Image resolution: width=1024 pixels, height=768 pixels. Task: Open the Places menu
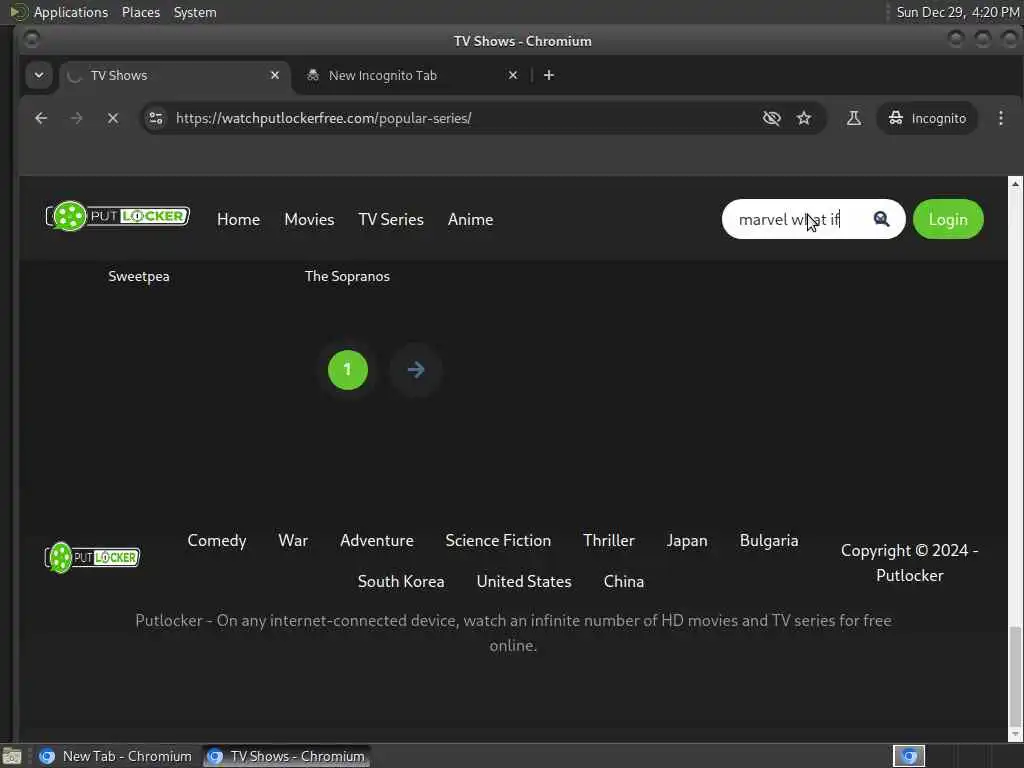point(140,12)
